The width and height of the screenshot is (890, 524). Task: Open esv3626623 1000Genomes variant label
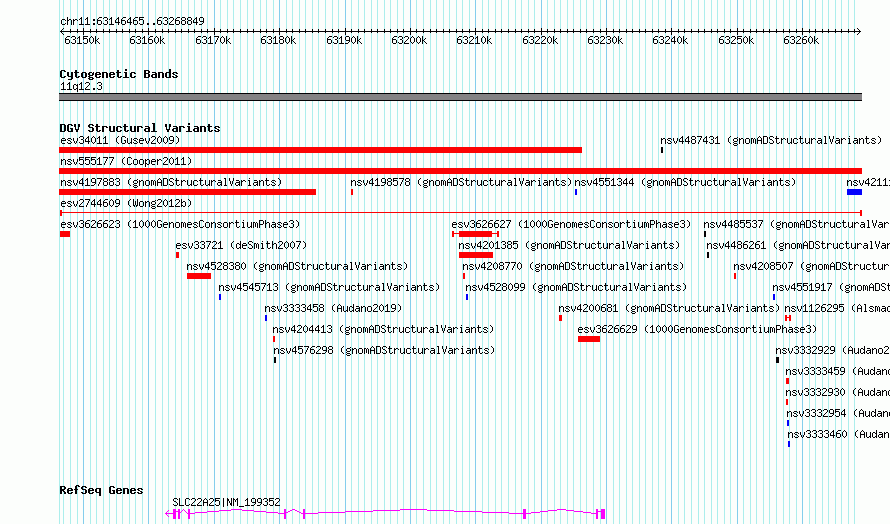point(180,224)
